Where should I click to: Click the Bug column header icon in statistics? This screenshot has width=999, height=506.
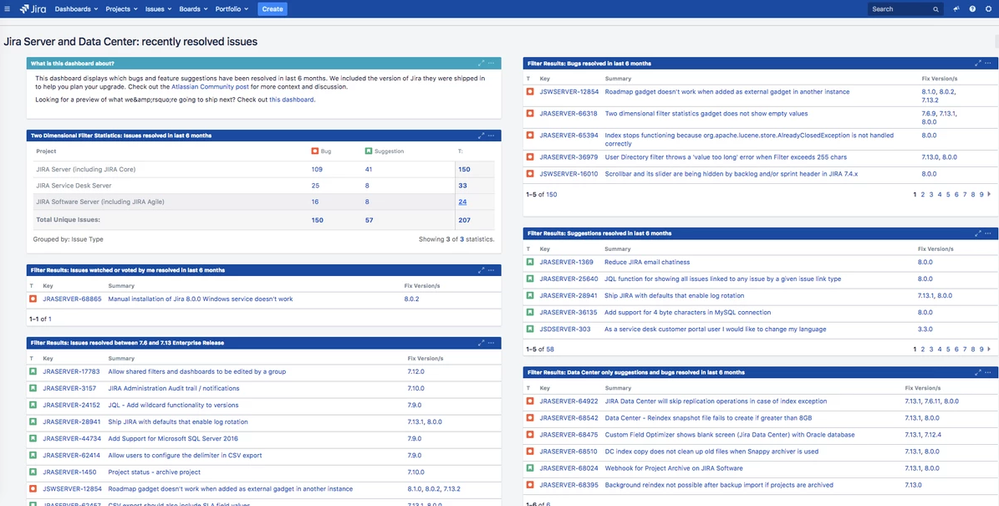pyautogui.click(x=315, y=151)
